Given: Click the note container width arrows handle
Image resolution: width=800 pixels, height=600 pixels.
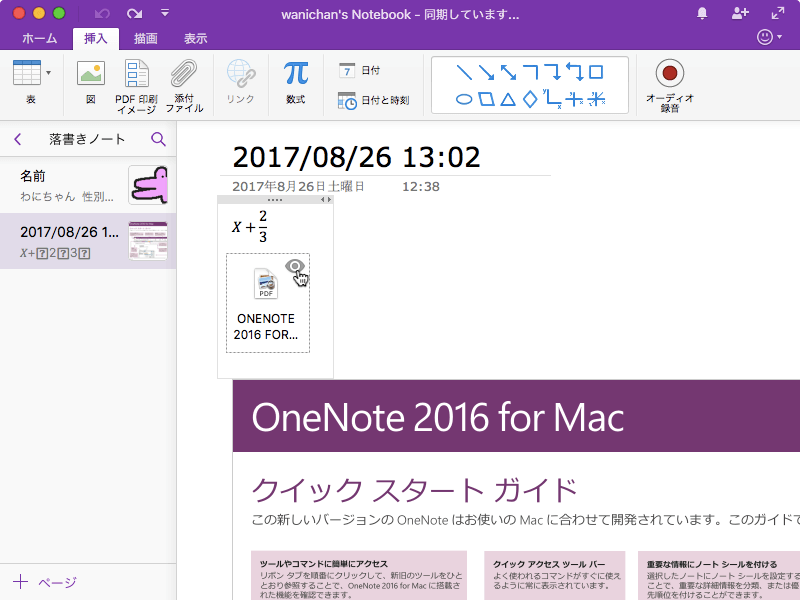Looking at the screenshot, I should pos(326,199).
